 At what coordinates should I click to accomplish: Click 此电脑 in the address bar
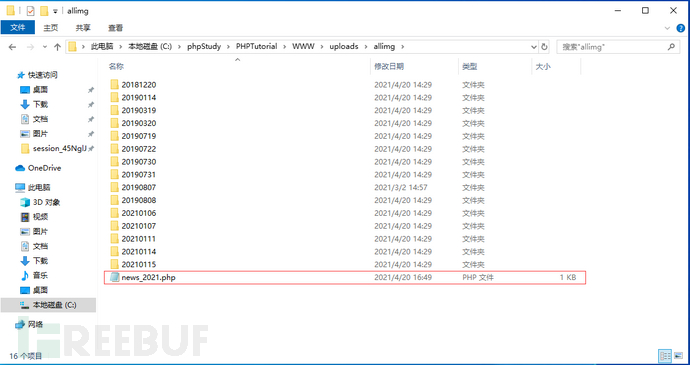[x=102, y=46]
